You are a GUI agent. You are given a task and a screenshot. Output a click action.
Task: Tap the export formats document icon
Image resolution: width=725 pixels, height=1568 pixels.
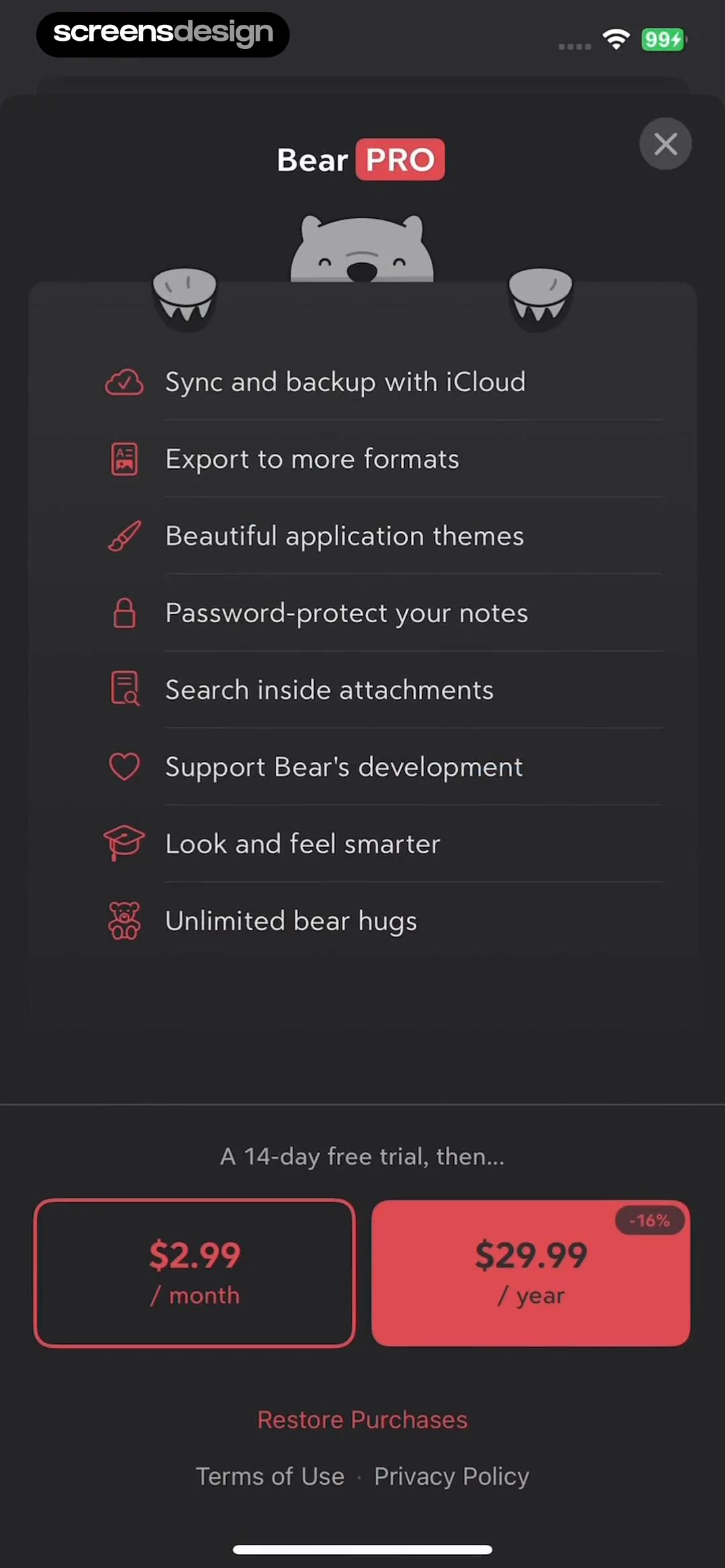click(124, 459)
